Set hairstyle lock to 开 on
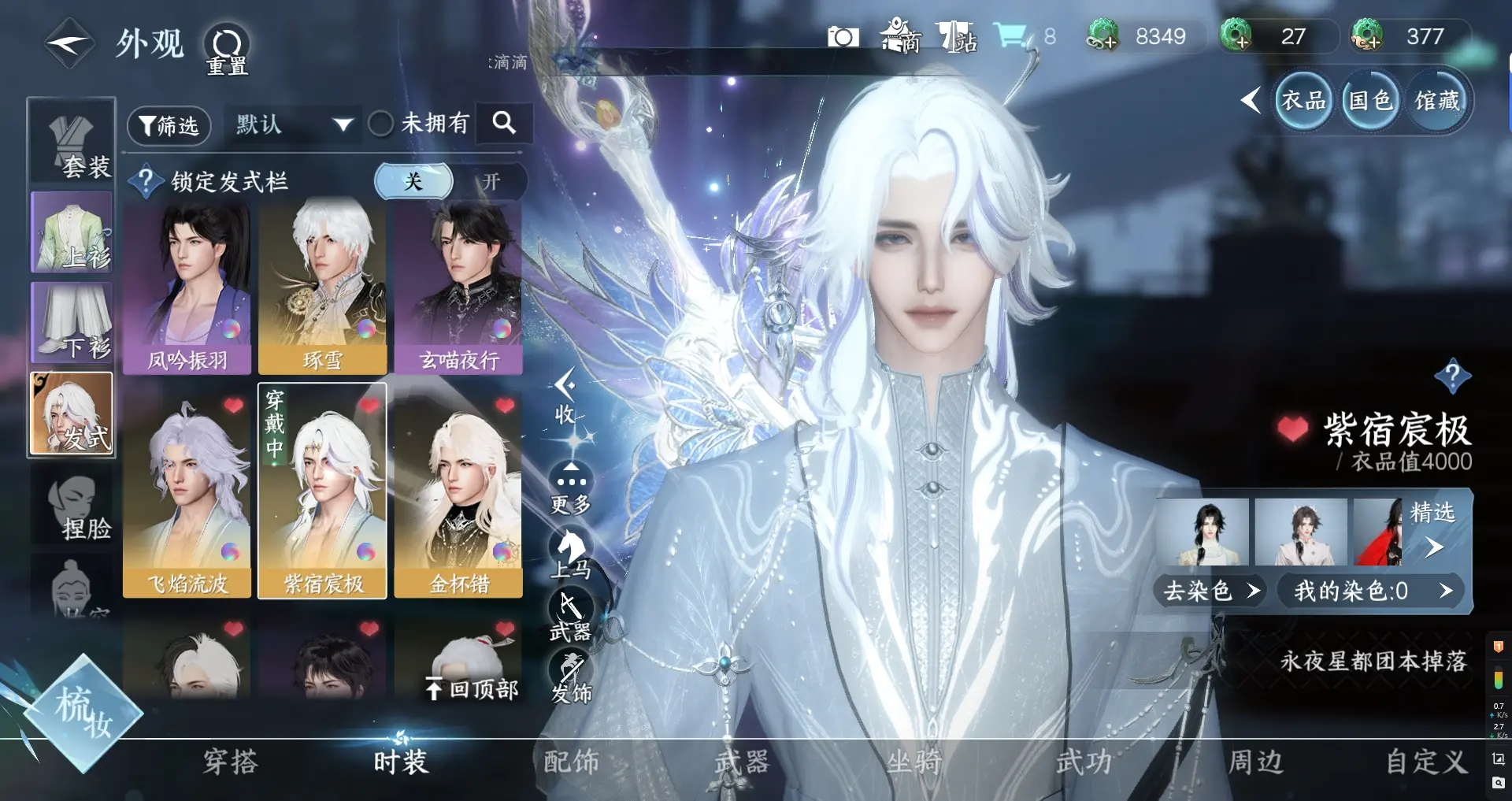This screenshot has height=801, width=1512. pyautogui.click(x=491, y=182)
